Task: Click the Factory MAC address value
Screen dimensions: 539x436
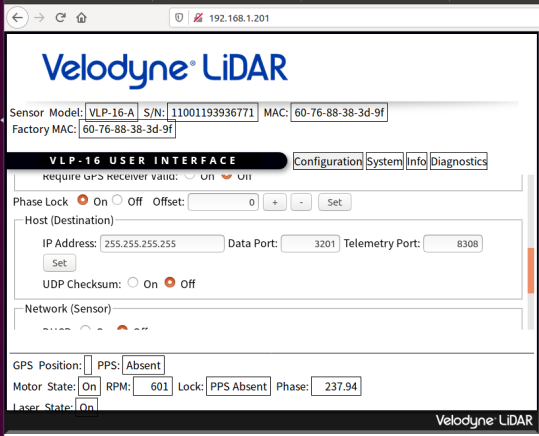Action: [x=127, y=129]
